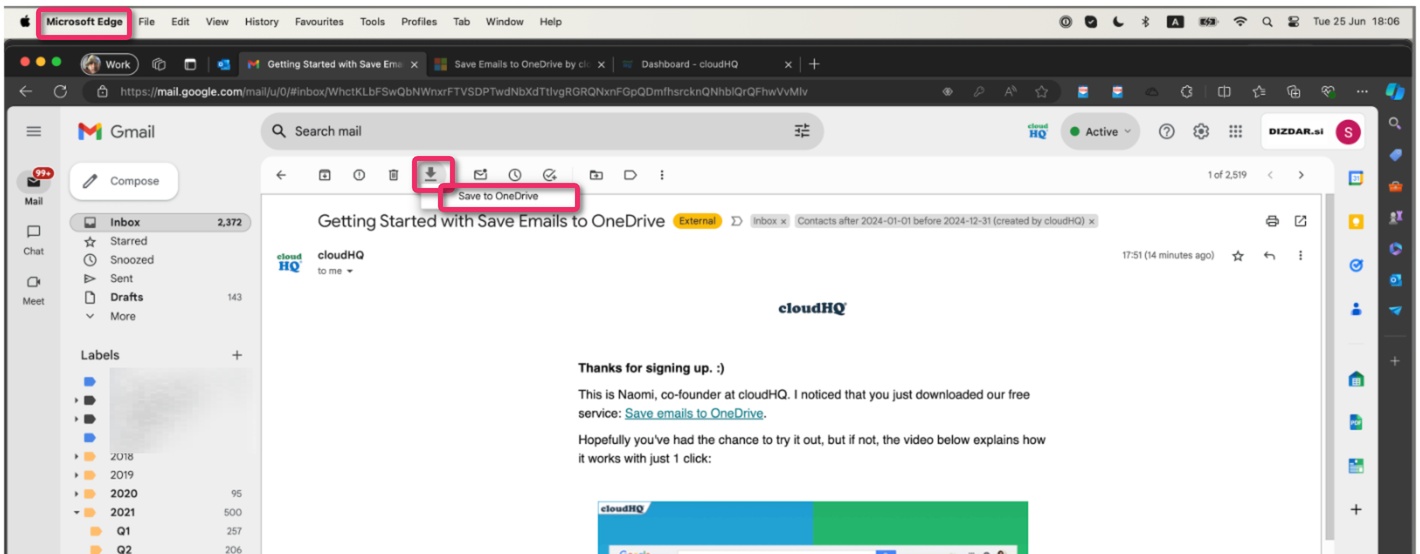Create new label with plus icon
Image resolution: width=1420 pixels, height=554 pixels.
[237, 355]
